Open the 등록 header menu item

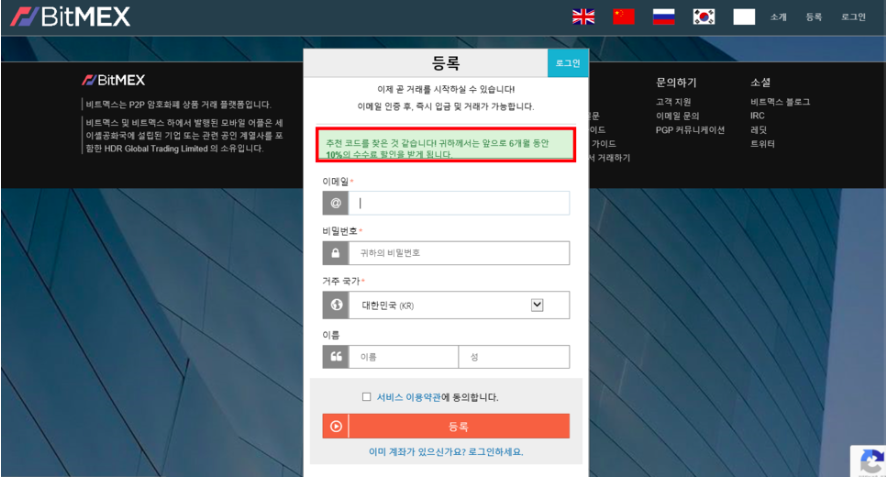point(814,17)
